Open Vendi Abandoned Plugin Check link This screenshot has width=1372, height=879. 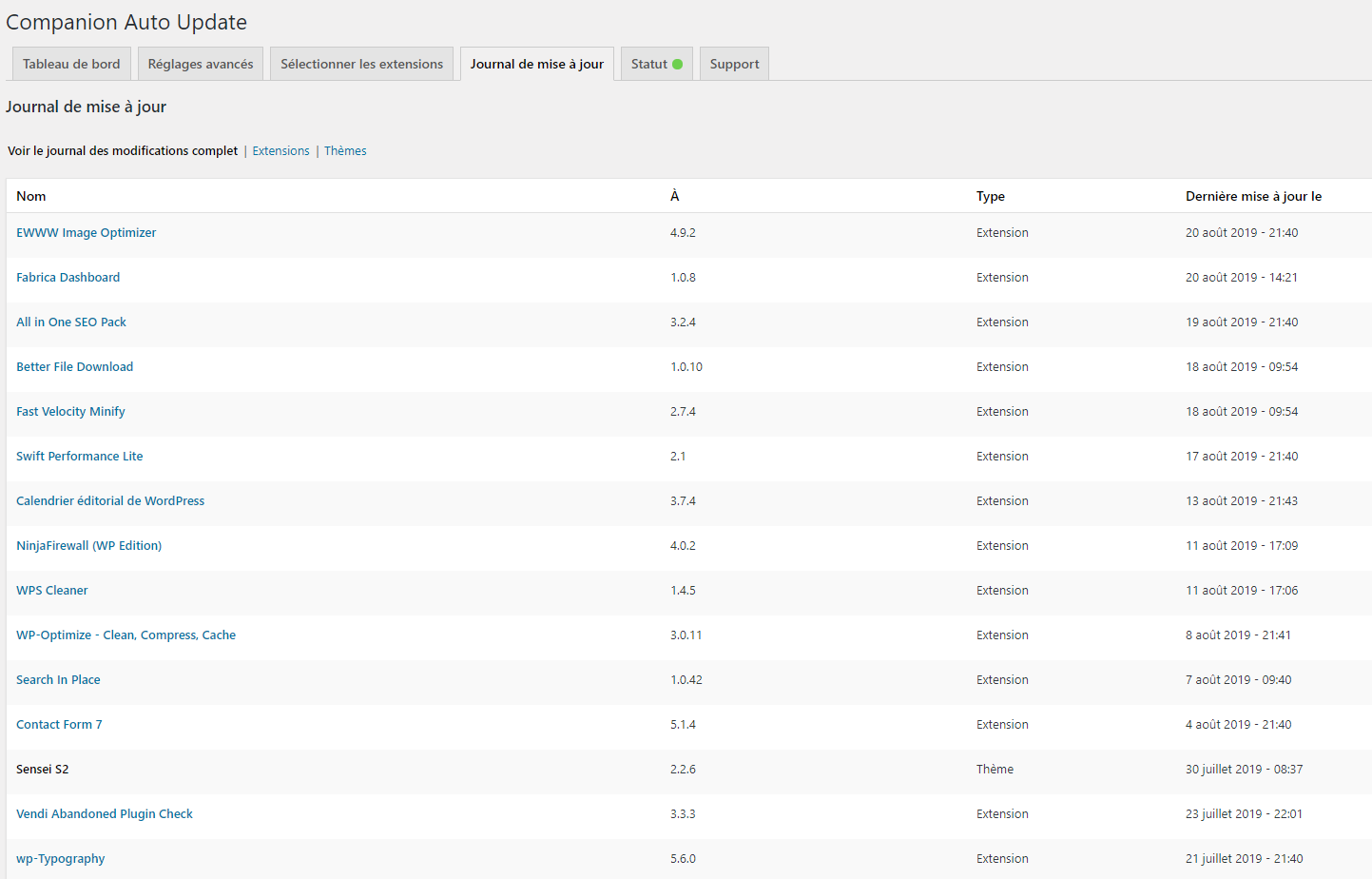104,813
